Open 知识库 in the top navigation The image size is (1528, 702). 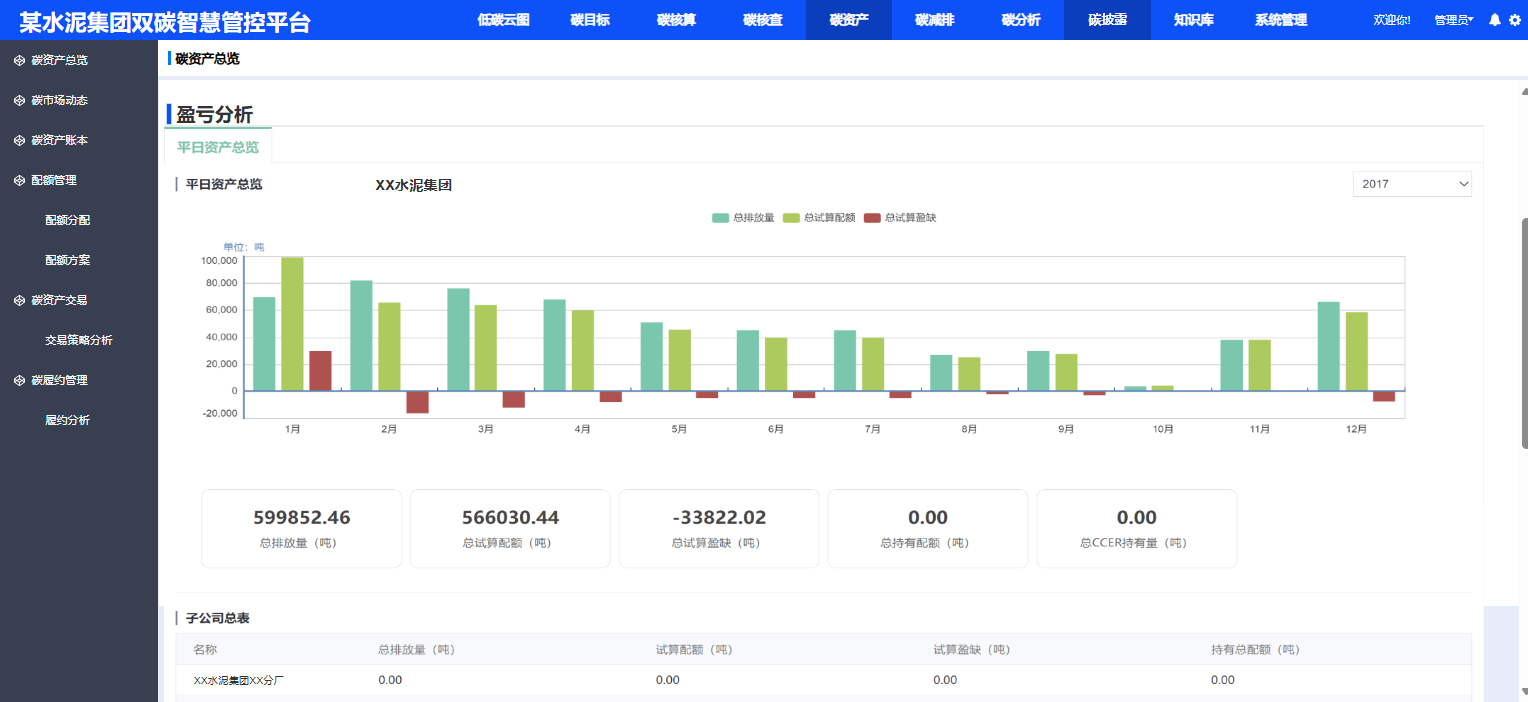1194,20
